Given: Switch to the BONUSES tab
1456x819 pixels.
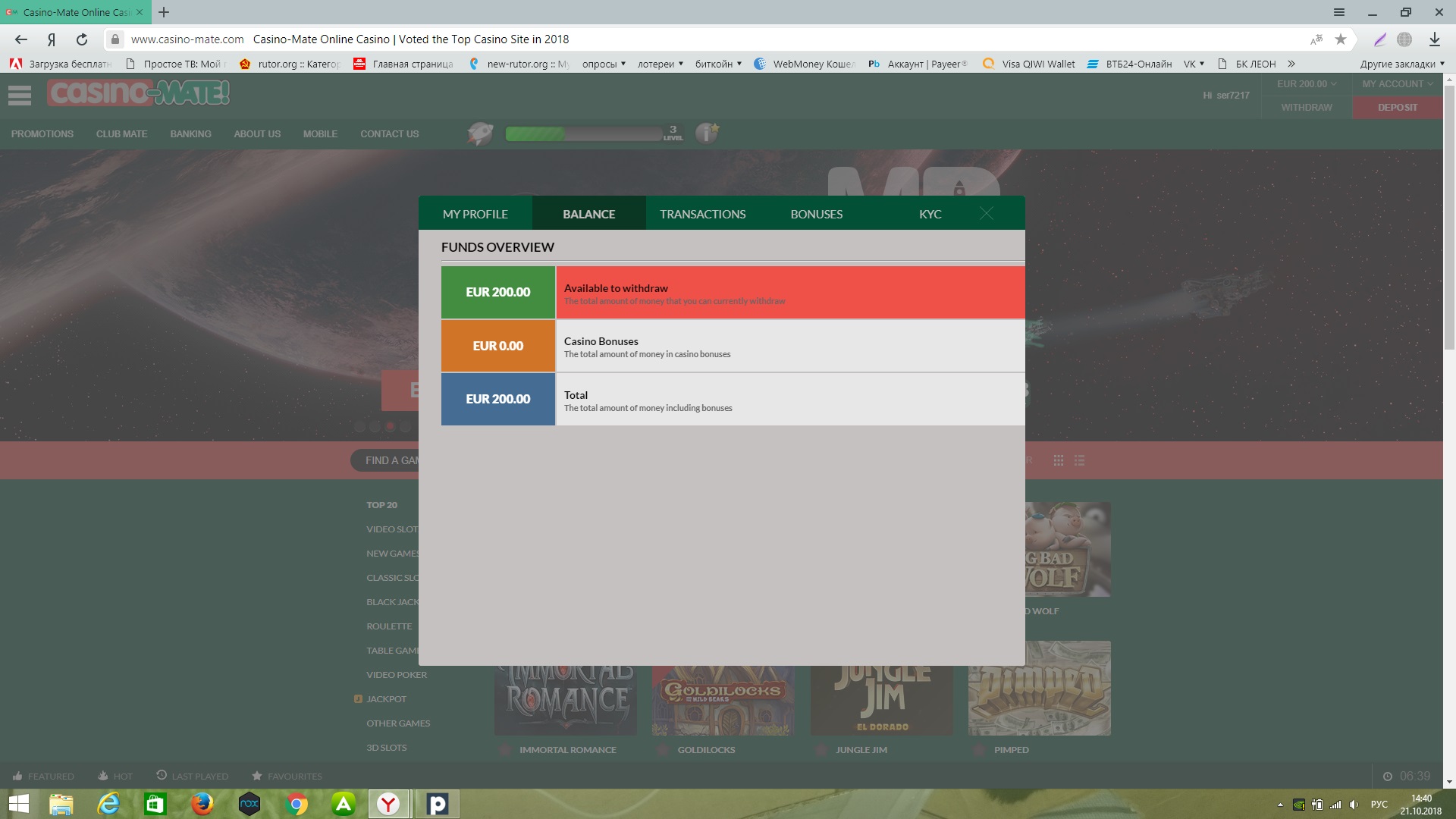Looking at the screenshot, I should point(816,214).
